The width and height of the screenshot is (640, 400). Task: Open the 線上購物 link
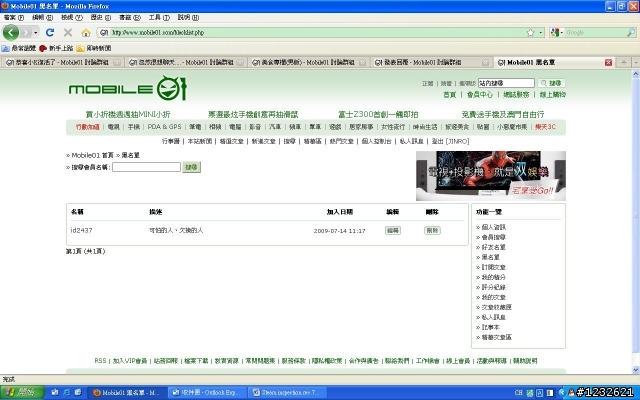pyautogui.click(x=553, y=95)
